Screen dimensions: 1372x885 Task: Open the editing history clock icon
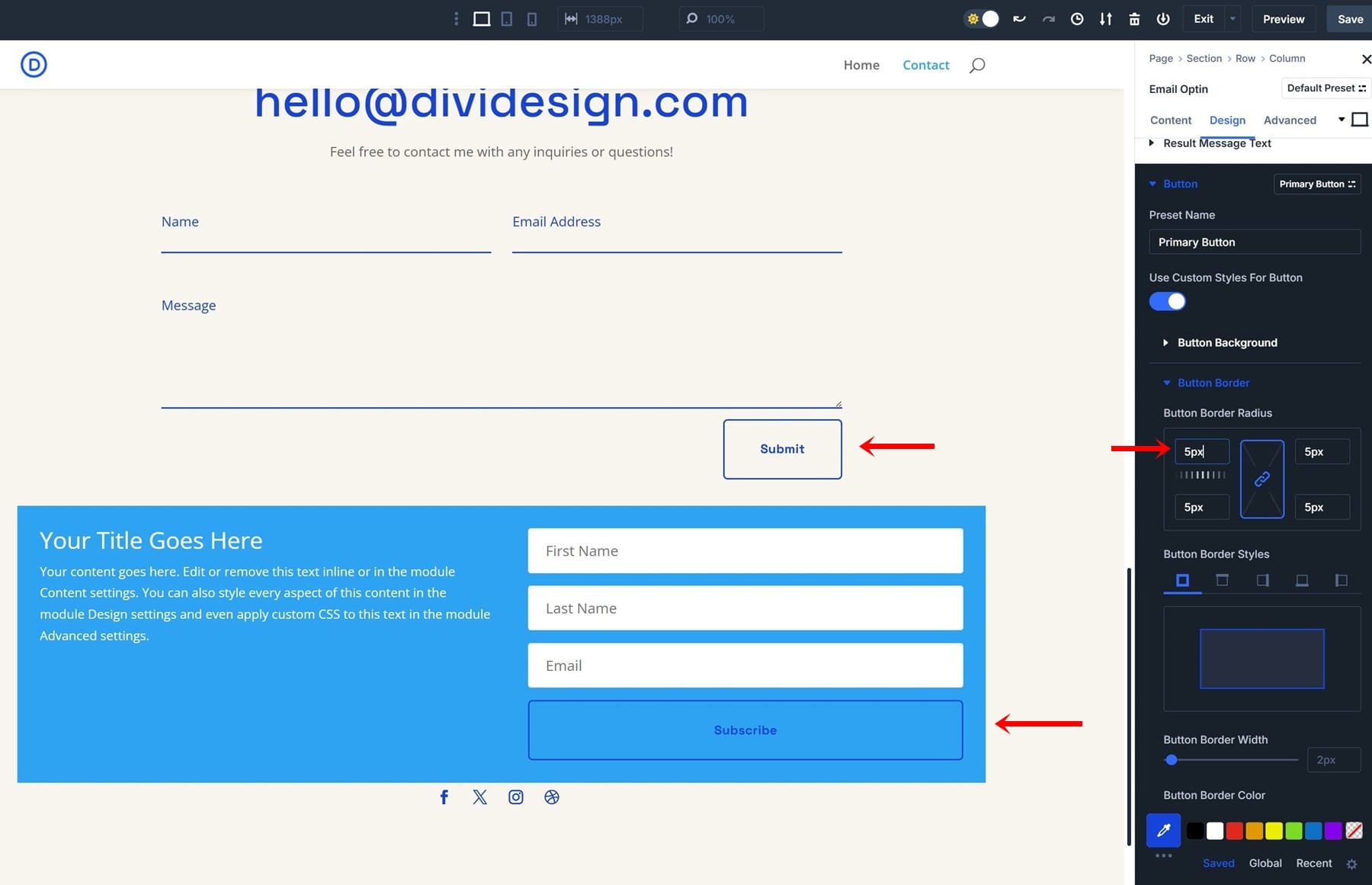point(1077,19)
